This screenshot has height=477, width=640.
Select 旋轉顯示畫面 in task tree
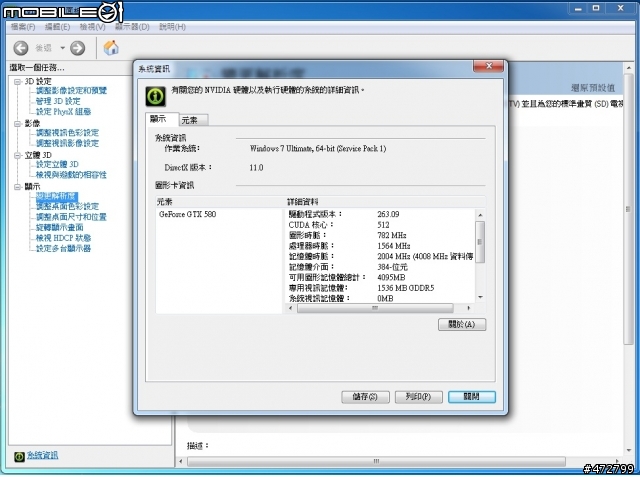(x=60, y=227)
